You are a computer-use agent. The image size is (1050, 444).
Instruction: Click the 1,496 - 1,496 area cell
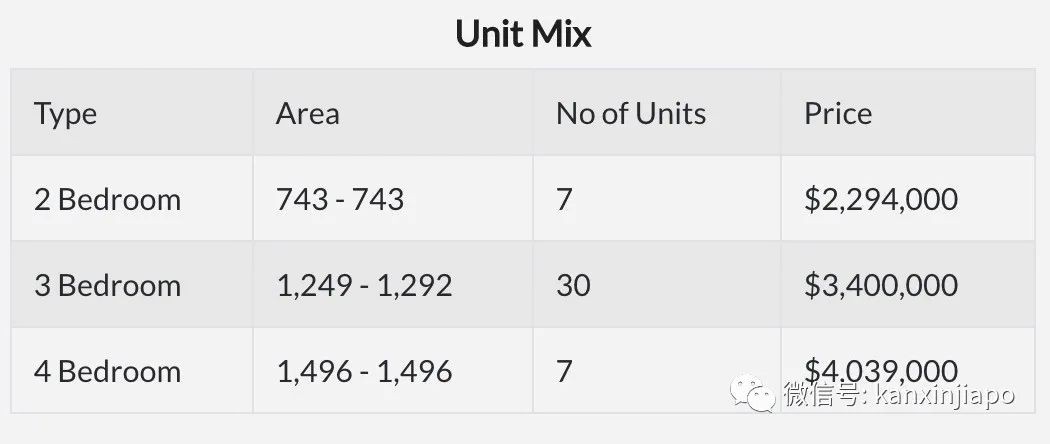click(x=364, y=371)
